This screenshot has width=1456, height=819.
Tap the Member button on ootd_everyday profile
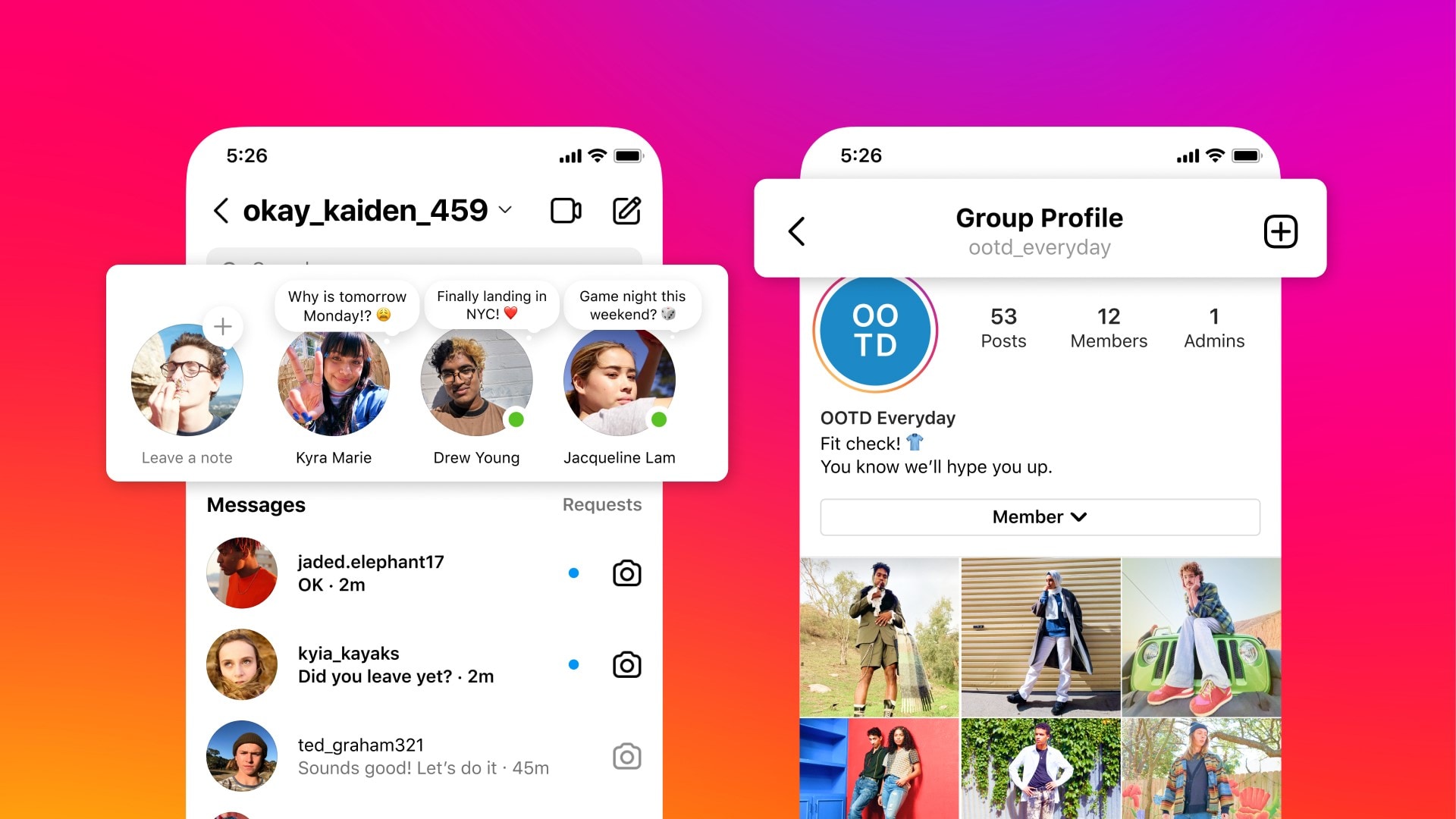coord(1040,516)
